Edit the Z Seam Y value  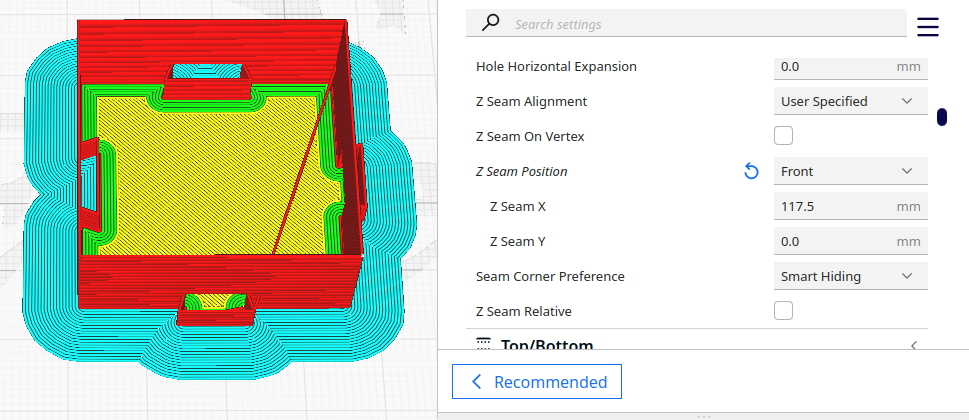coord(850,241)
